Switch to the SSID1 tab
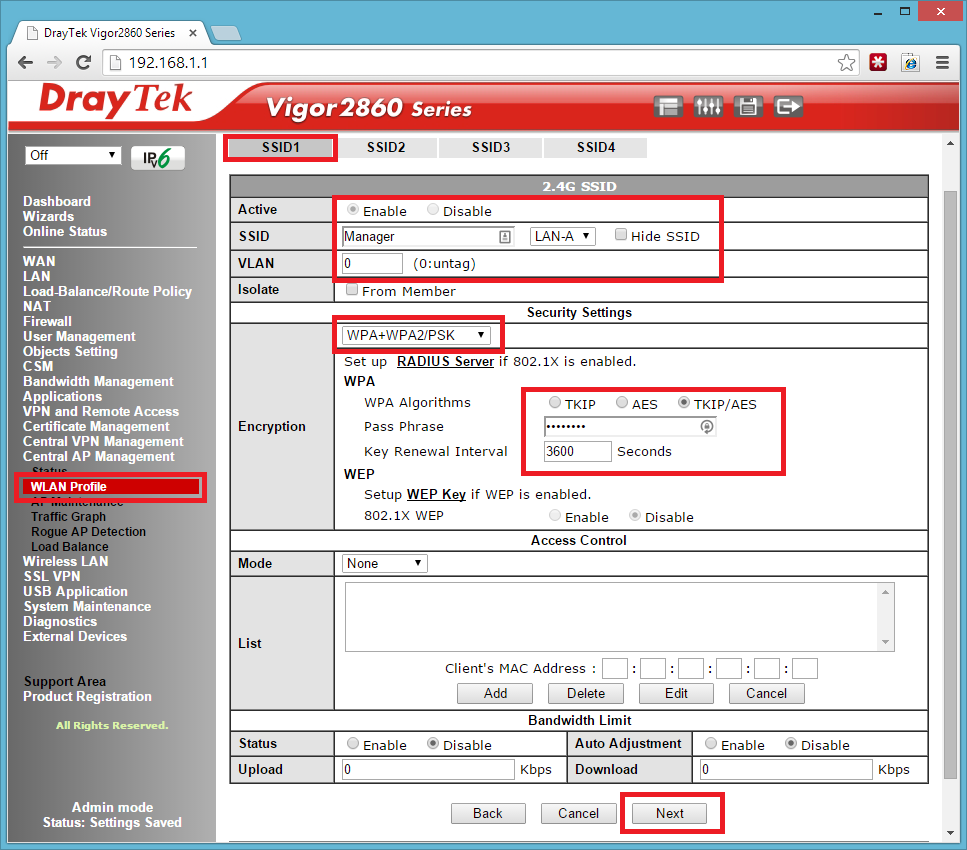 [x=281, y=148]
